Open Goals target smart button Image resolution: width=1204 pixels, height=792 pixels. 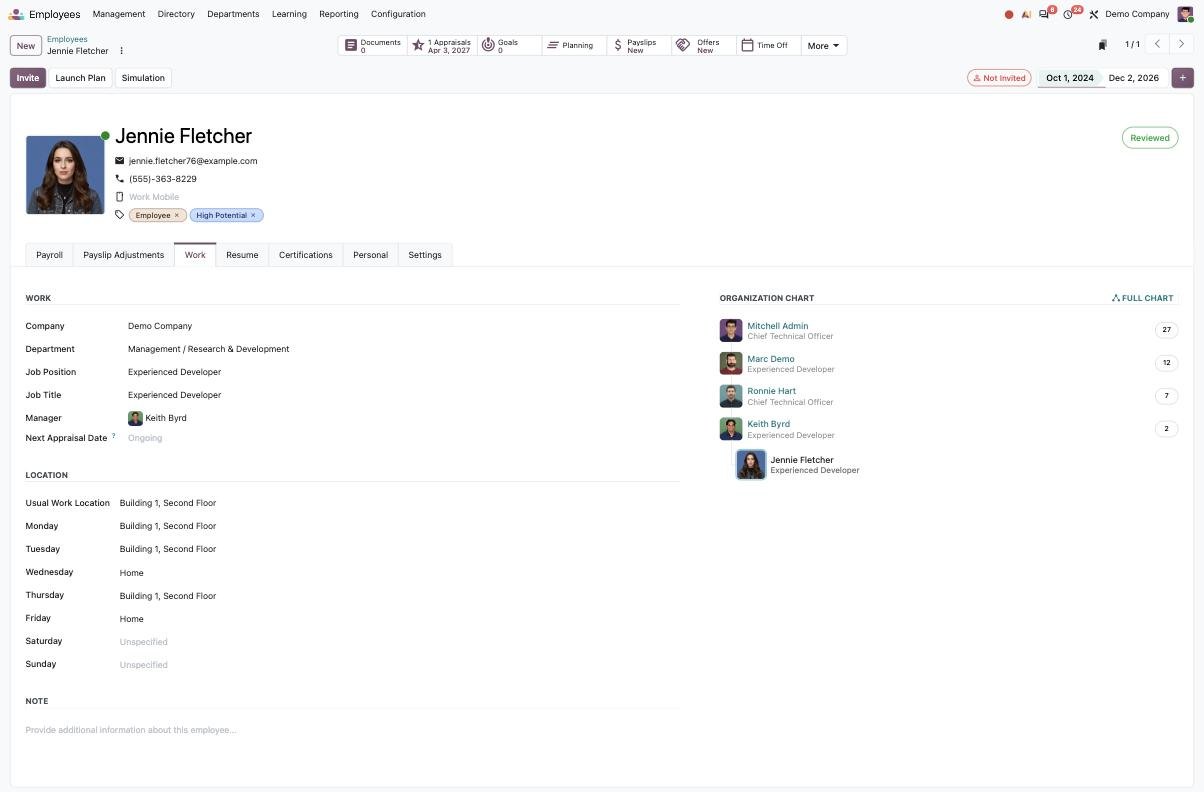[x=508, y=46]
